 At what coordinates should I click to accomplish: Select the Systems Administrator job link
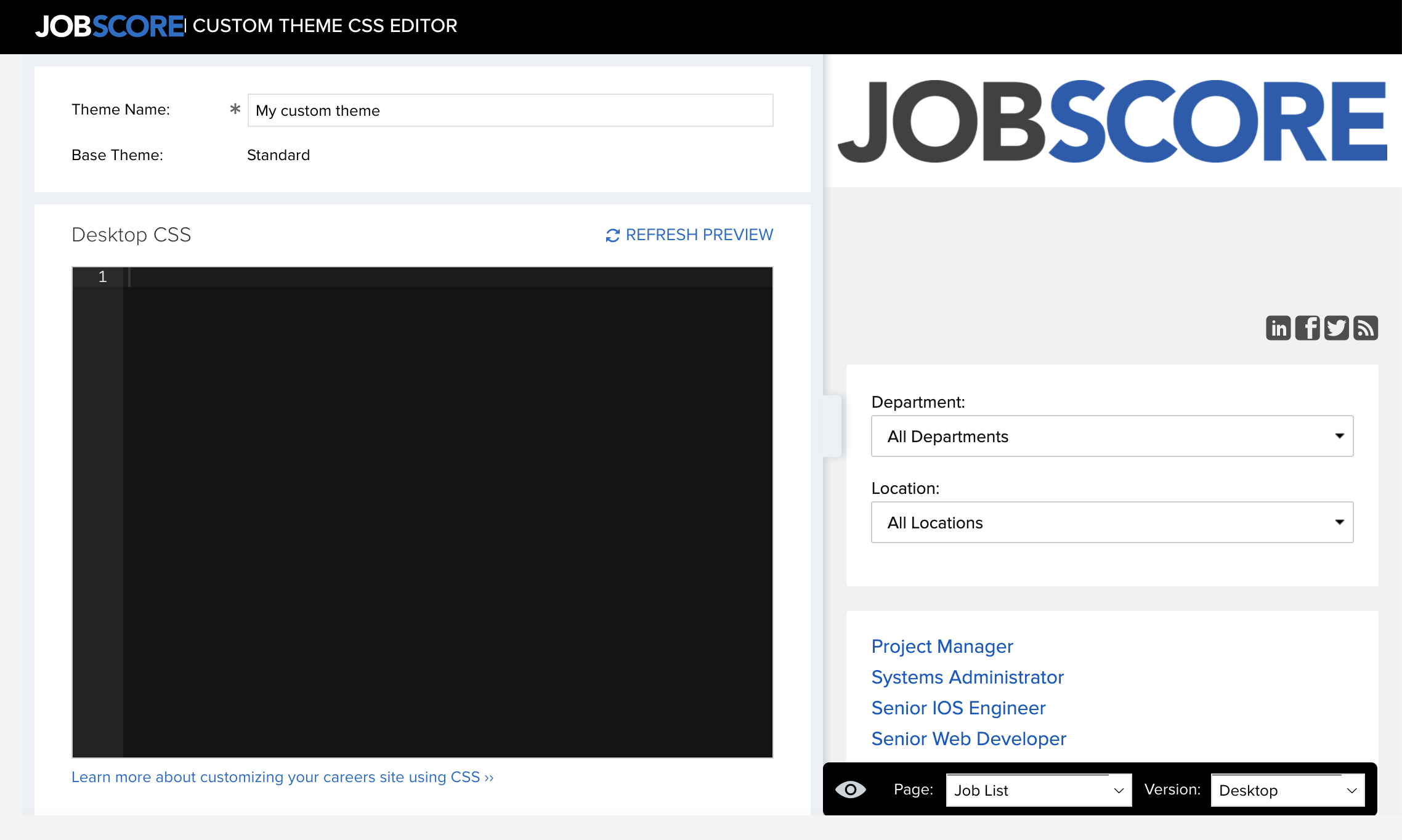click(x=967, y=677)
